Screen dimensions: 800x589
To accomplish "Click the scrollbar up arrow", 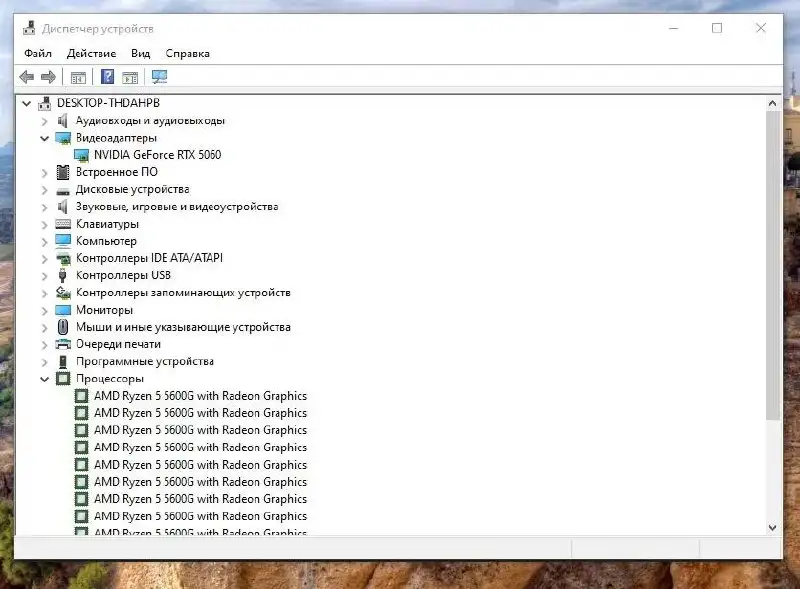I will [772, 104].
